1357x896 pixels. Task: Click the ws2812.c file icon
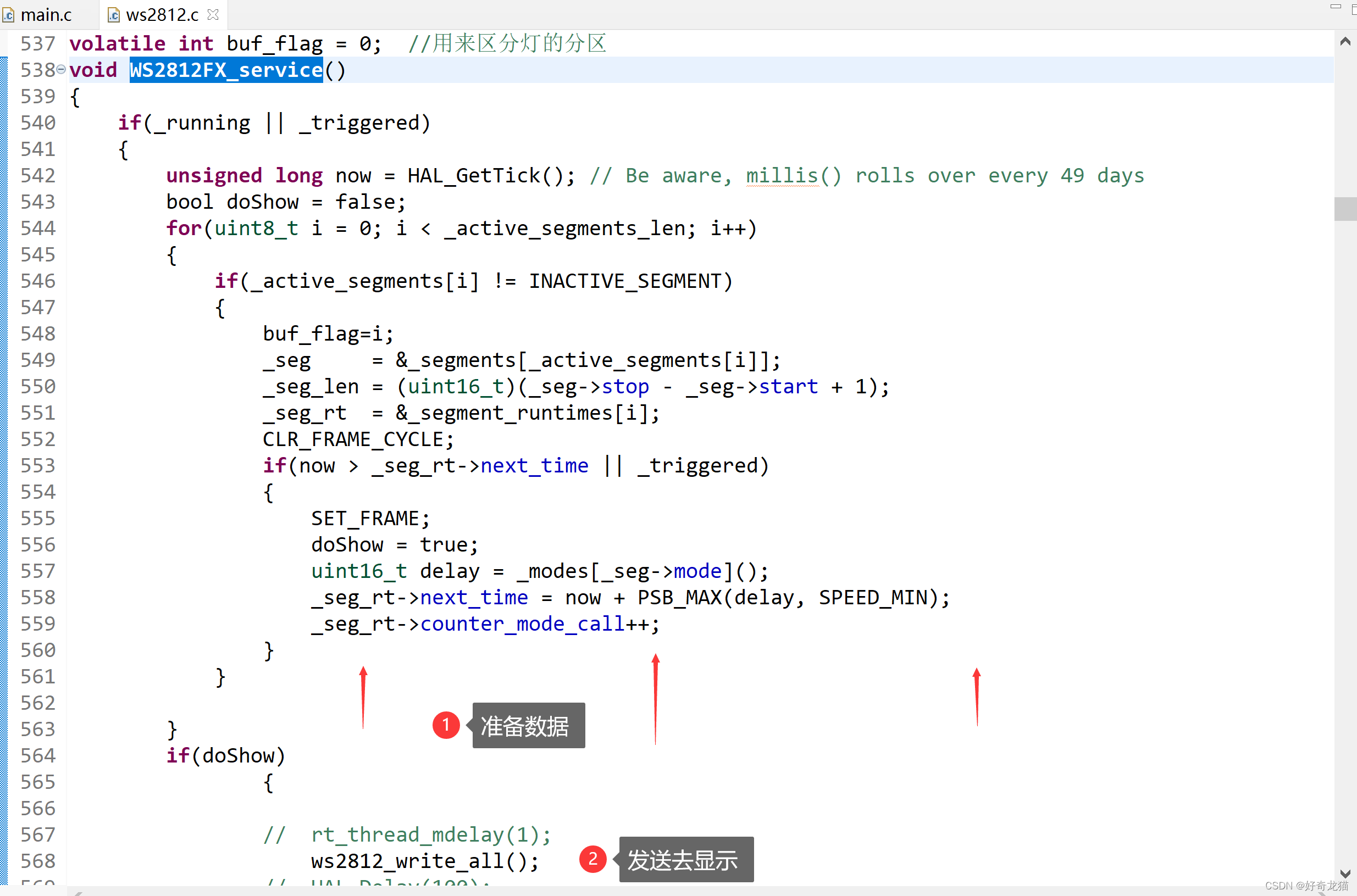click(114, 15)
